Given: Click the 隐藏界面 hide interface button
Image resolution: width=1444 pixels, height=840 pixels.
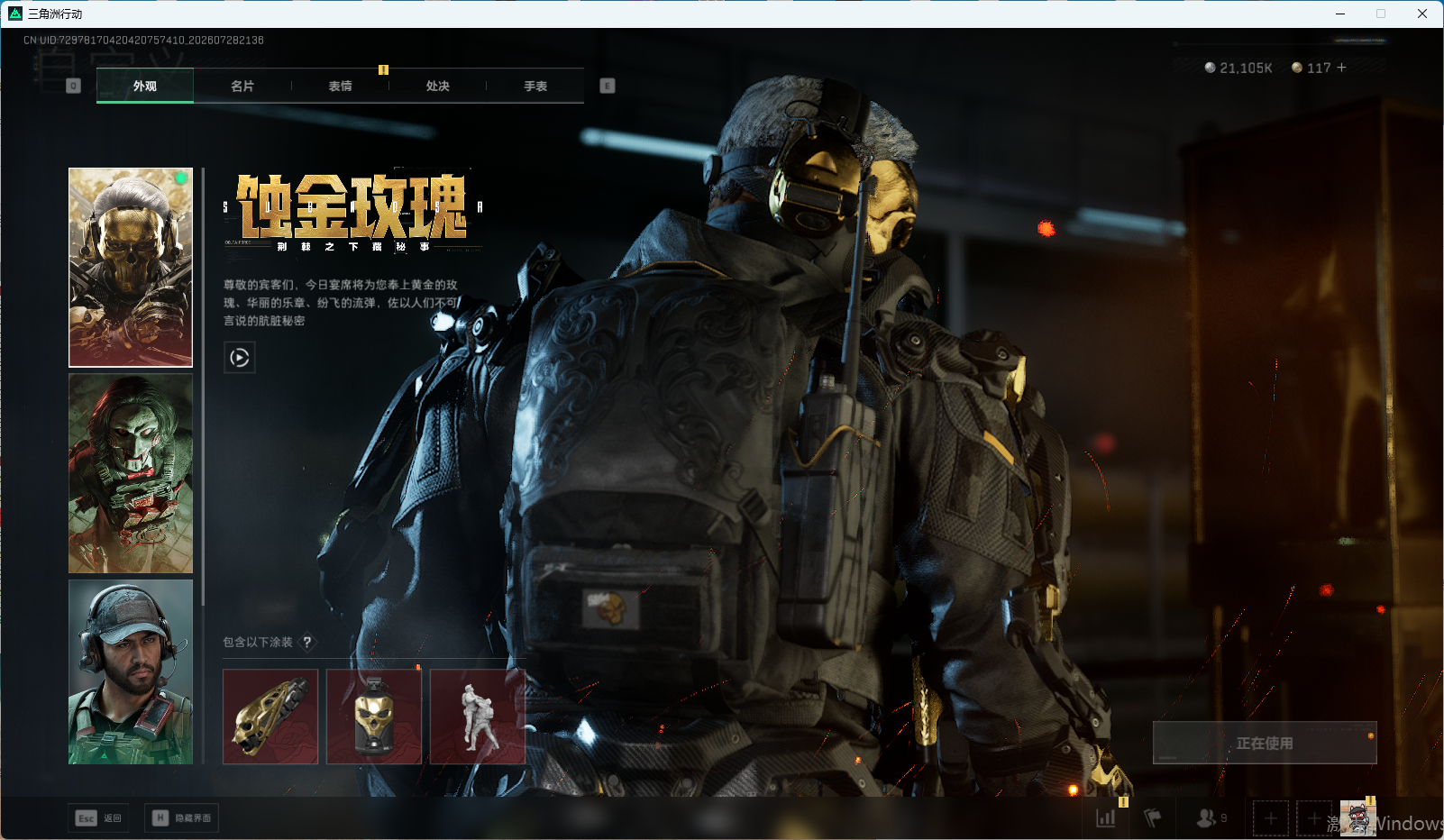Looking at the screenshot, I should pyautogui.click(x=181, y=817).
